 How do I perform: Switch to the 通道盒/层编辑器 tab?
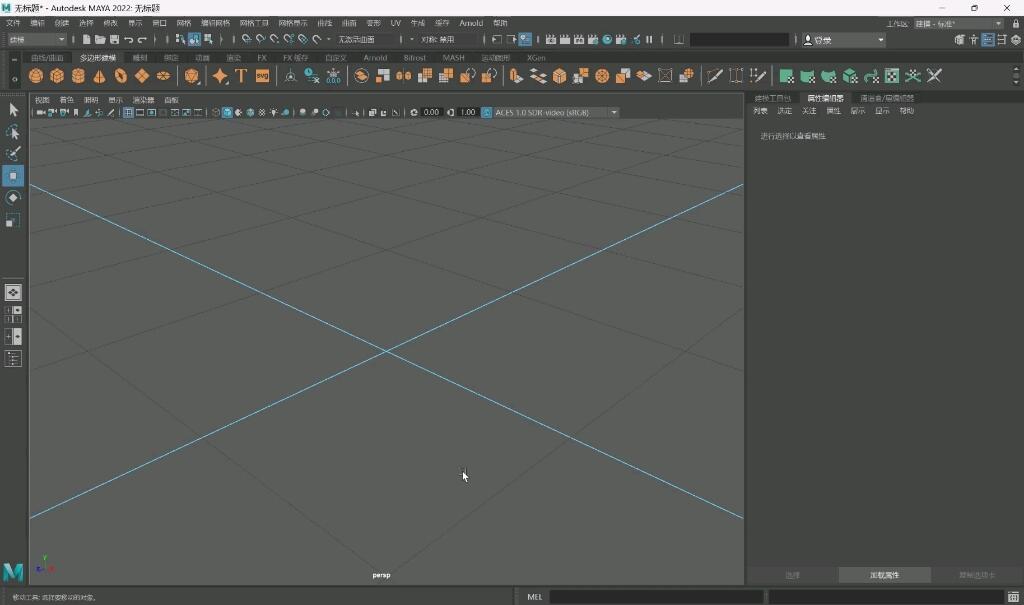886,98
